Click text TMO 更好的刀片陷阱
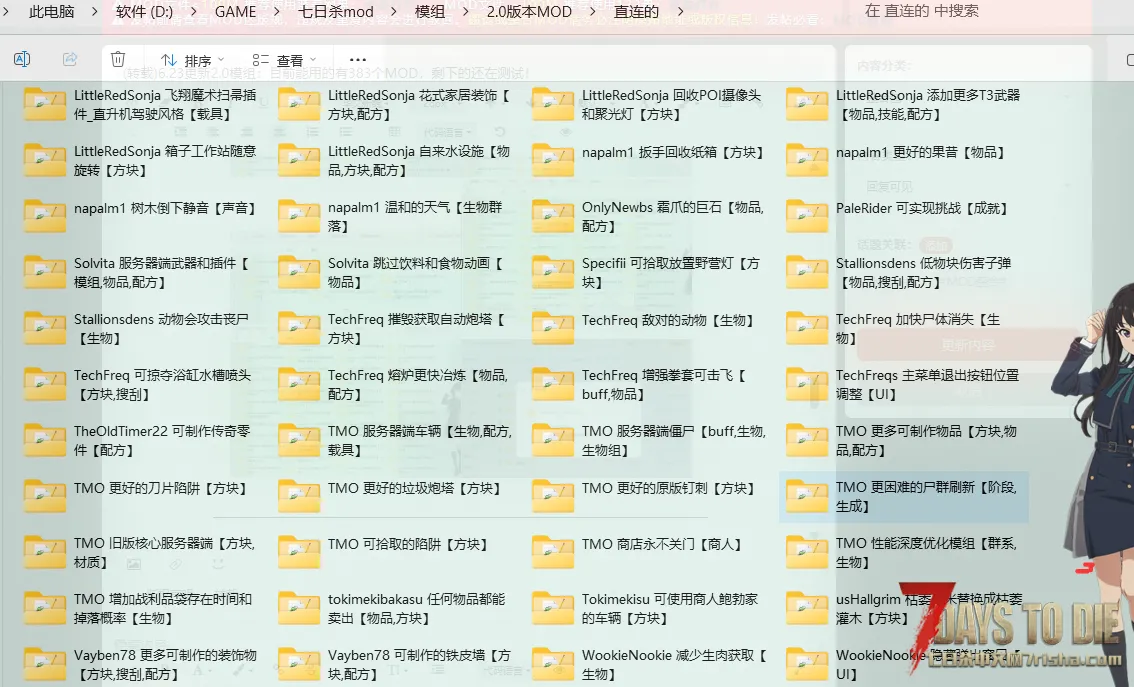Screen dimensions: 1134x687 161,489
